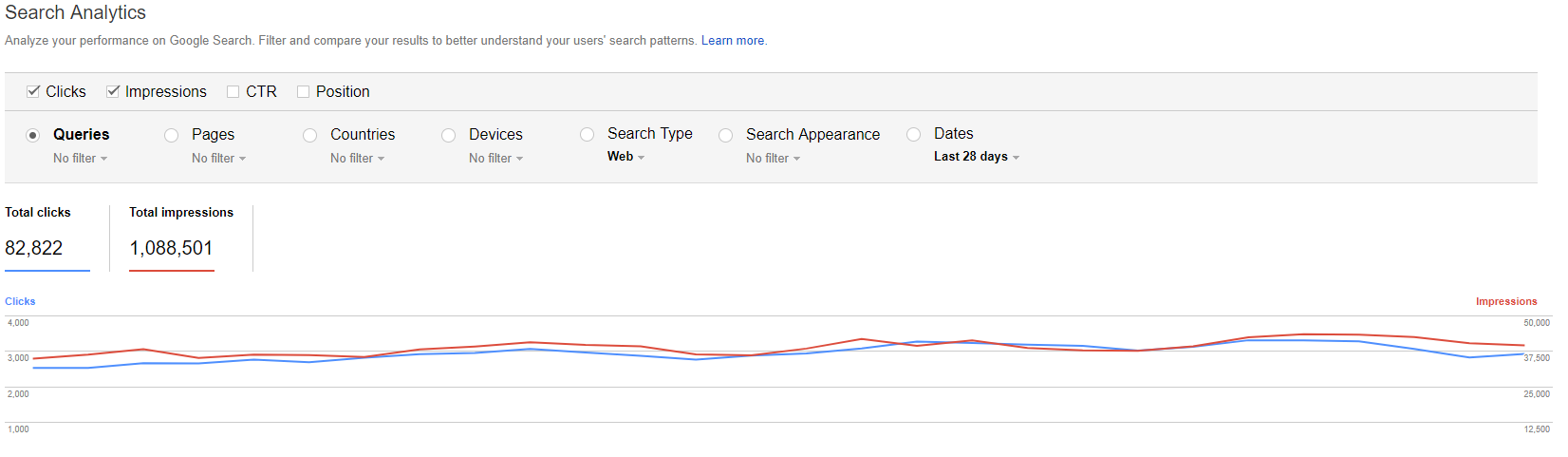The height and width of the screenshot is (457, 1568).
Task: Pick the Search Appearance radio button
Action: point(726,135)
